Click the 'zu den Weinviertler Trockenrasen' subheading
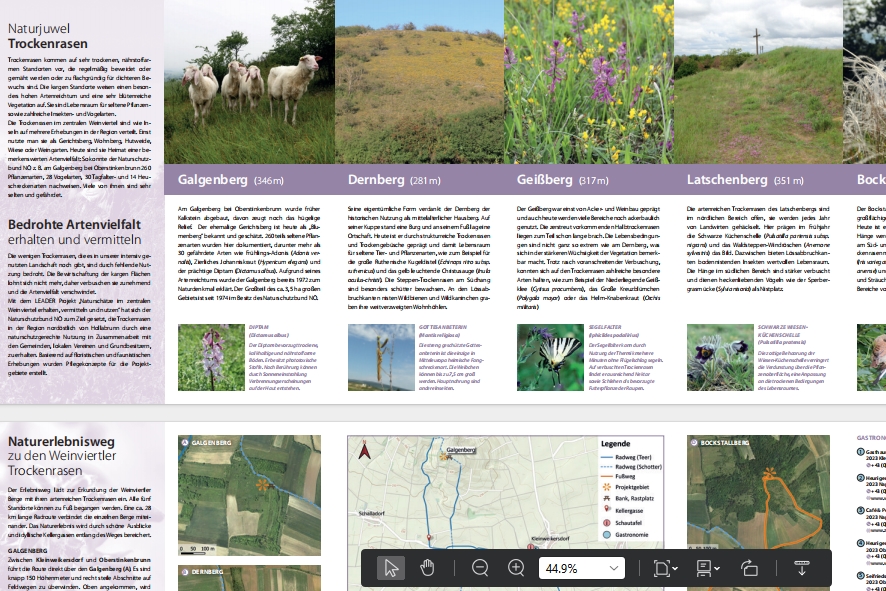 [62, 463]
